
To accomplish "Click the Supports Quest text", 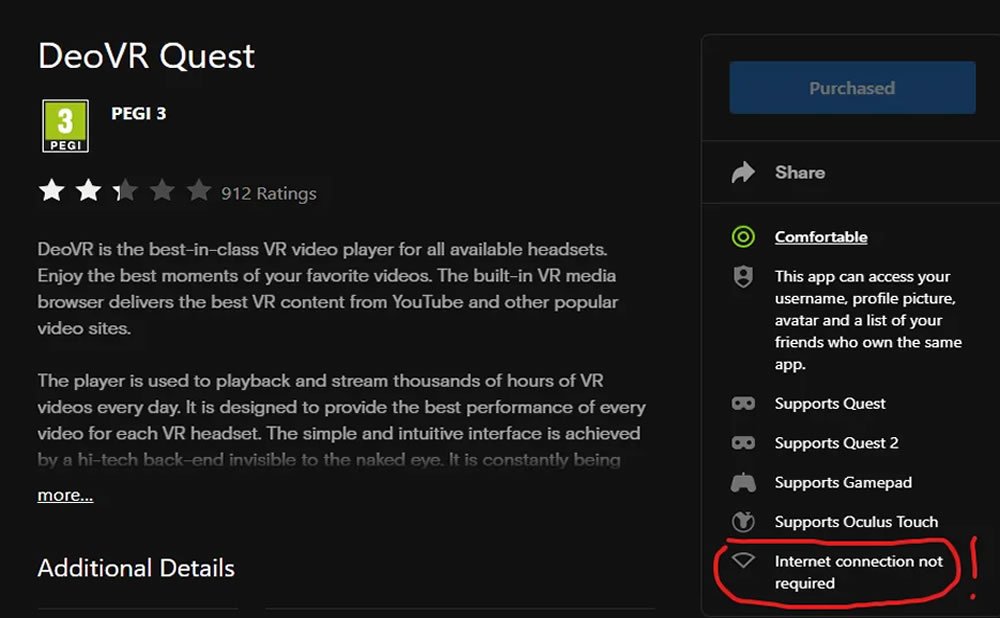I will (830, 404).
